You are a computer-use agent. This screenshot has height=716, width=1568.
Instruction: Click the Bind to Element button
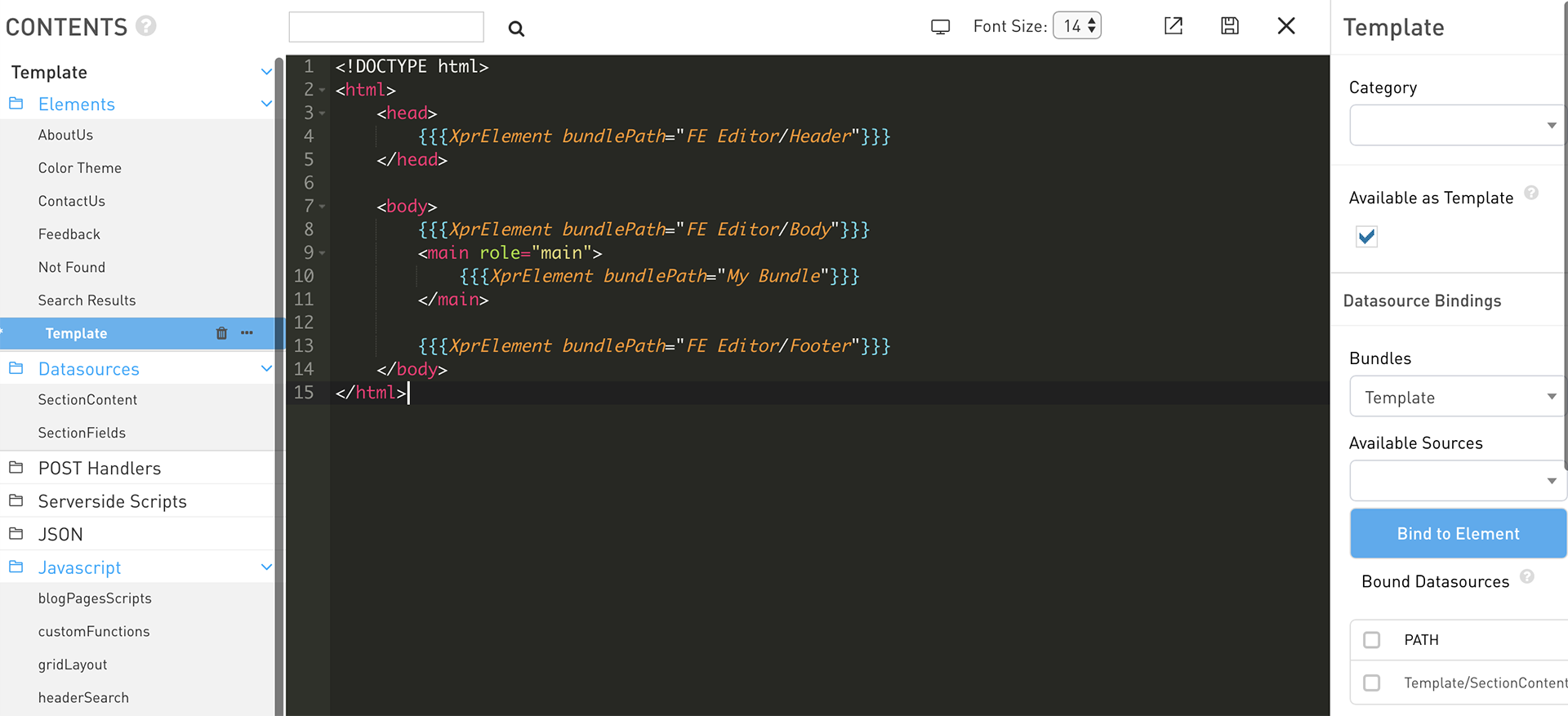[1458, 533]
